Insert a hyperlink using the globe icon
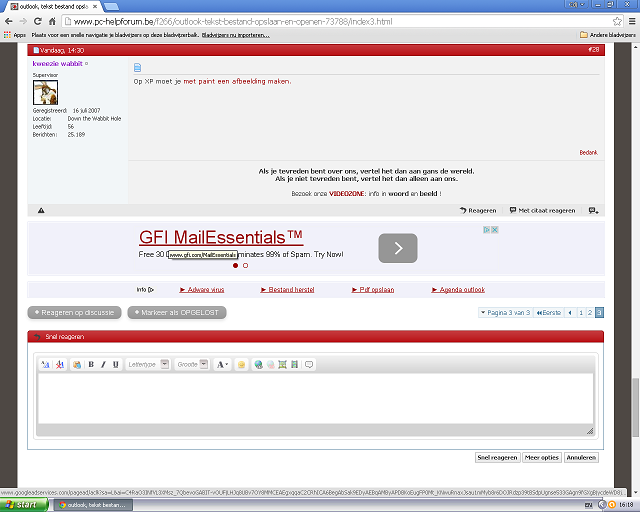640x512 pixels. pyautogui.click(x=258, y=364)
